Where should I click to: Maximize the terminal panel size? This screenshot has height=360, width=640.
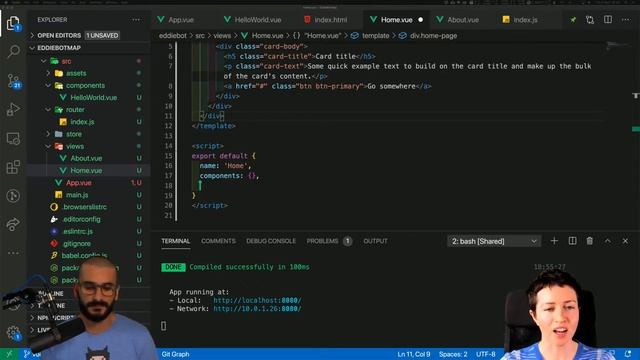pos(608,241)
